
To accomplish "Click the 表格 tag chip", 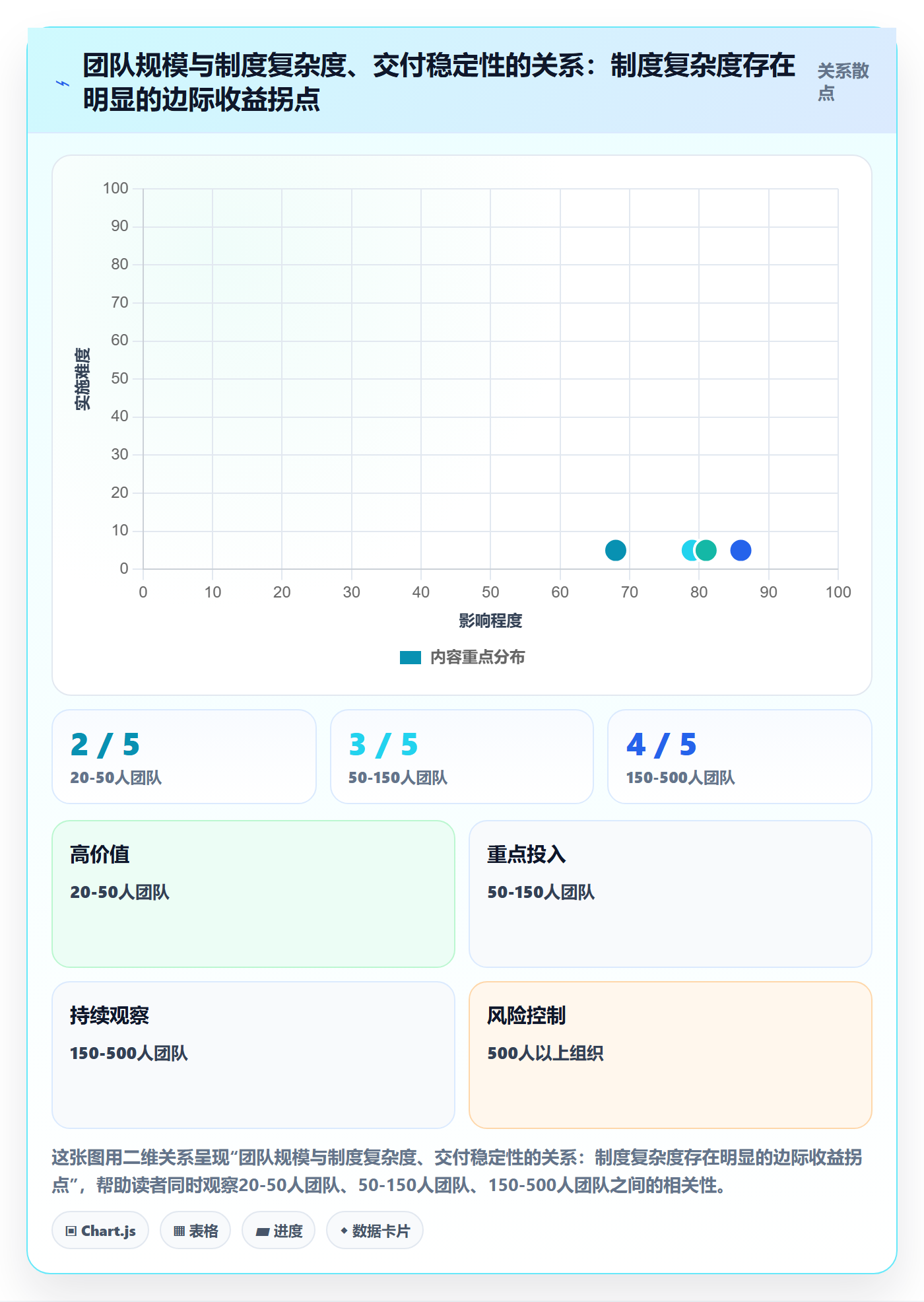I will click(x=195, y=1231).
